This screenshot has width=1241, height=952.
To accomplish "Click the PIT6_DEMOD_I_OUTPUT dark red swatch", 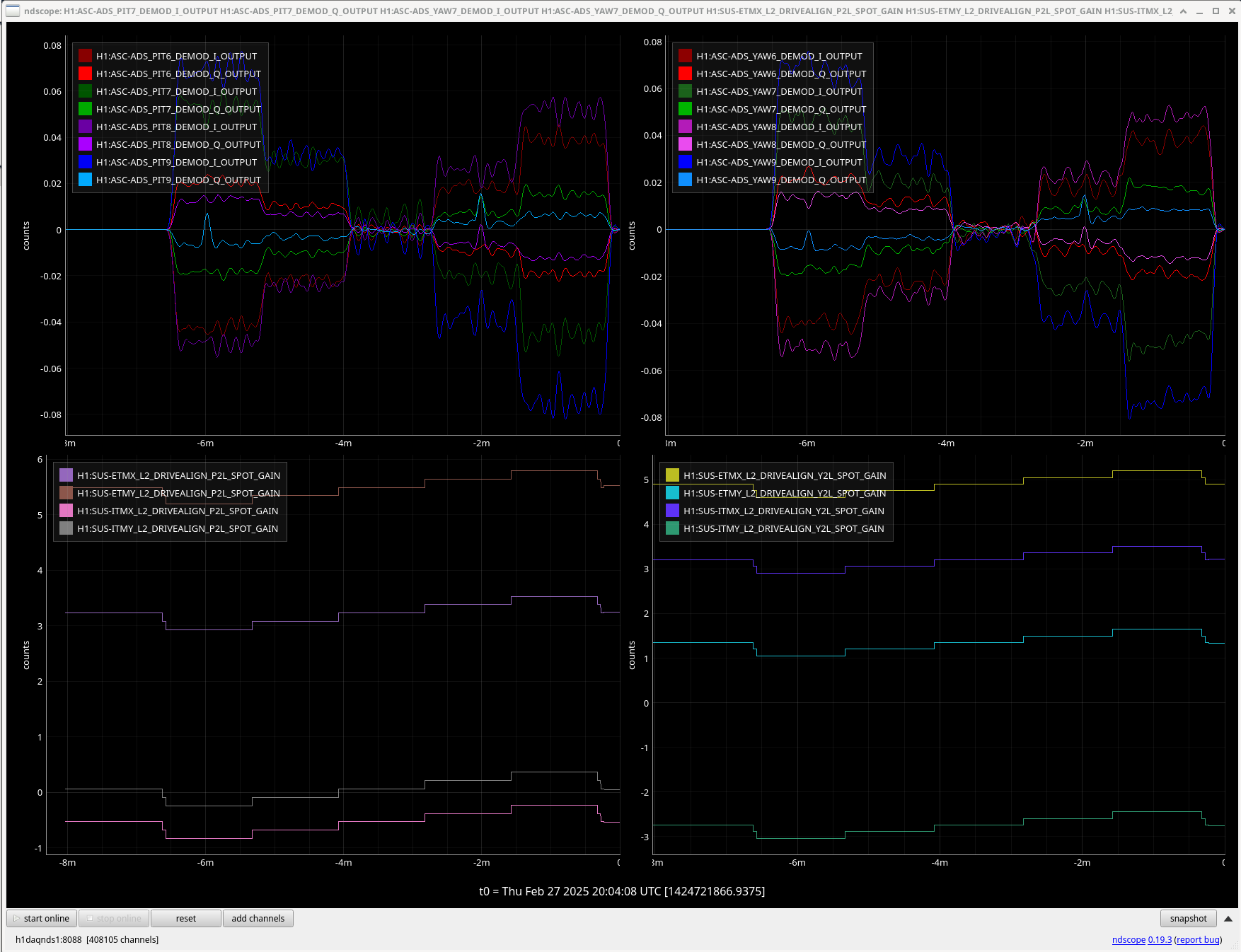I will (85, 56).
